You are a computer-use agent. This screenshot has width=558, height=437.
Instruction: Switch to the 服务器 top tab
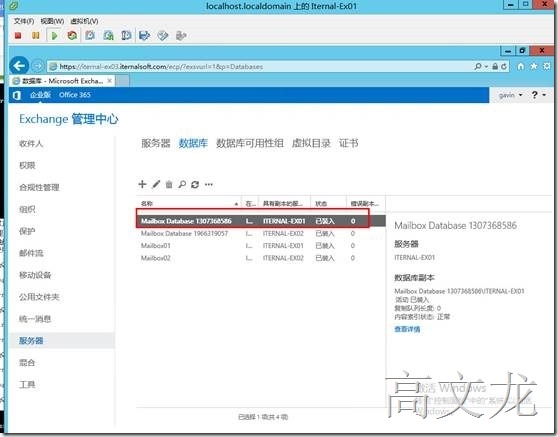[156, 143]
